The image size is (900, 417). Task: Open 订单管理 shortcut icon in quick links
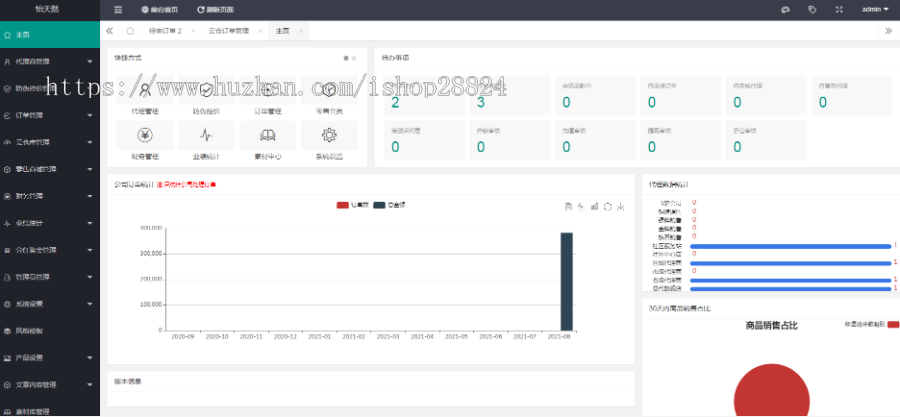coord(267,90)
